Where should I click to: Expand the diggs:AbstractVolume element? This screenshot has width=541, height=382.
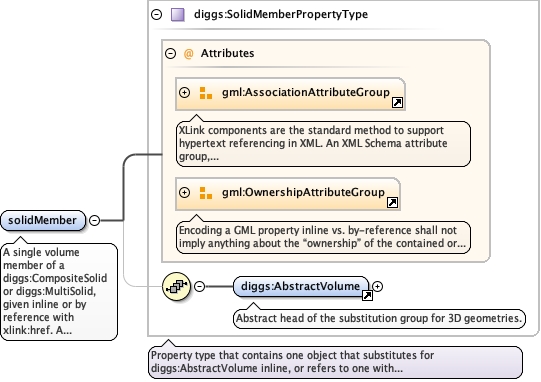pos(377,286)
